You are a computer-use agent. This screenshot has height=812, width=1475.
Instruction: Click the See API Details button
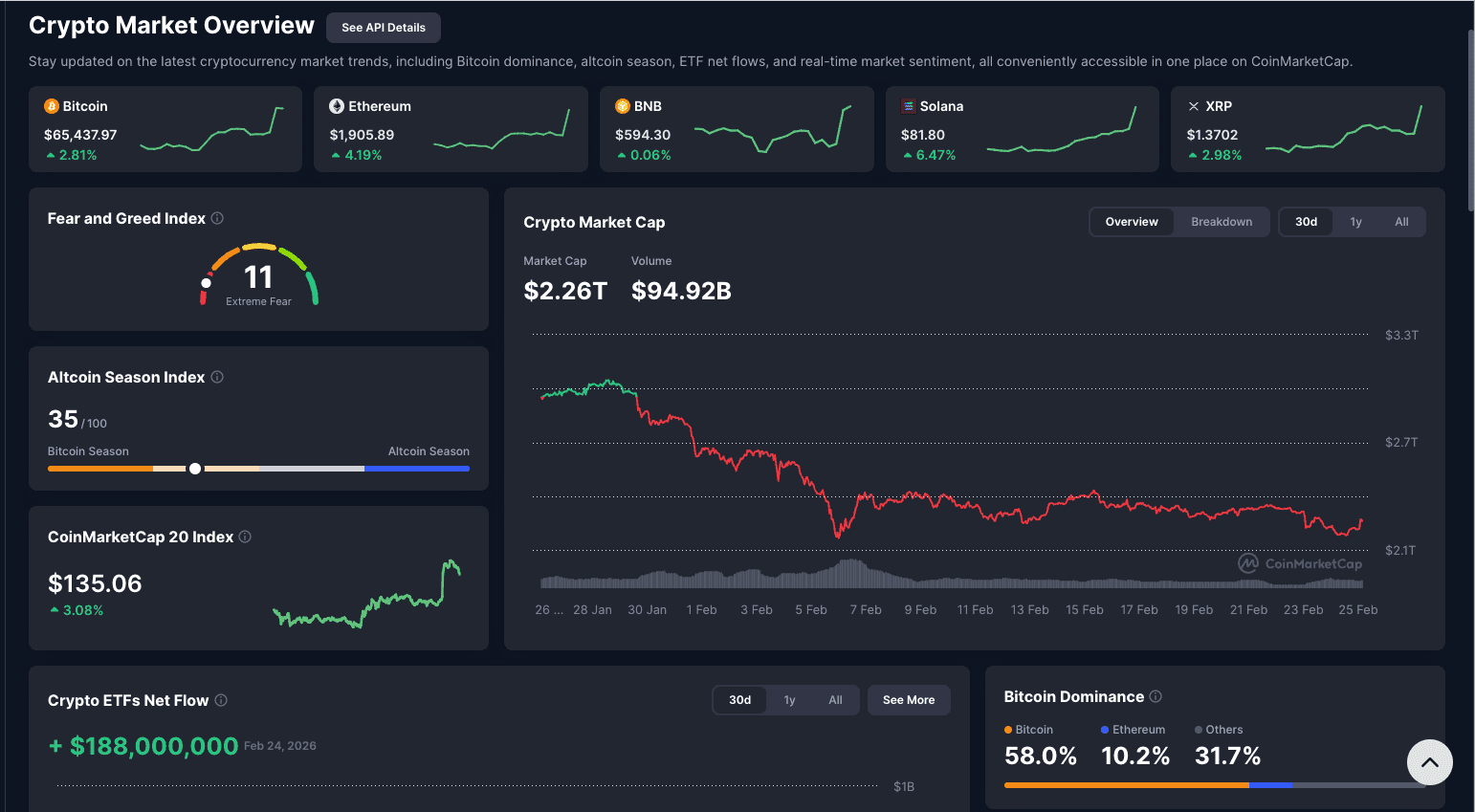[x=384, y=28]
